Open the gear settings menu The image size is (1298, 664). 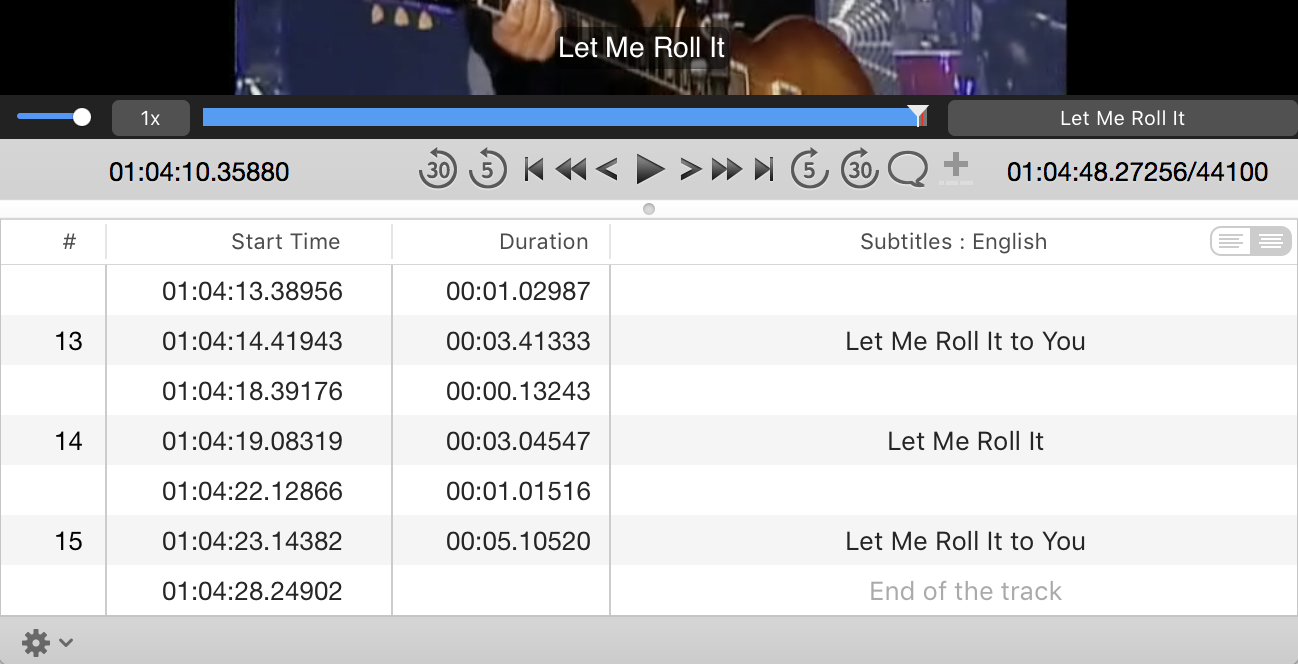click(x=47, y=642)
